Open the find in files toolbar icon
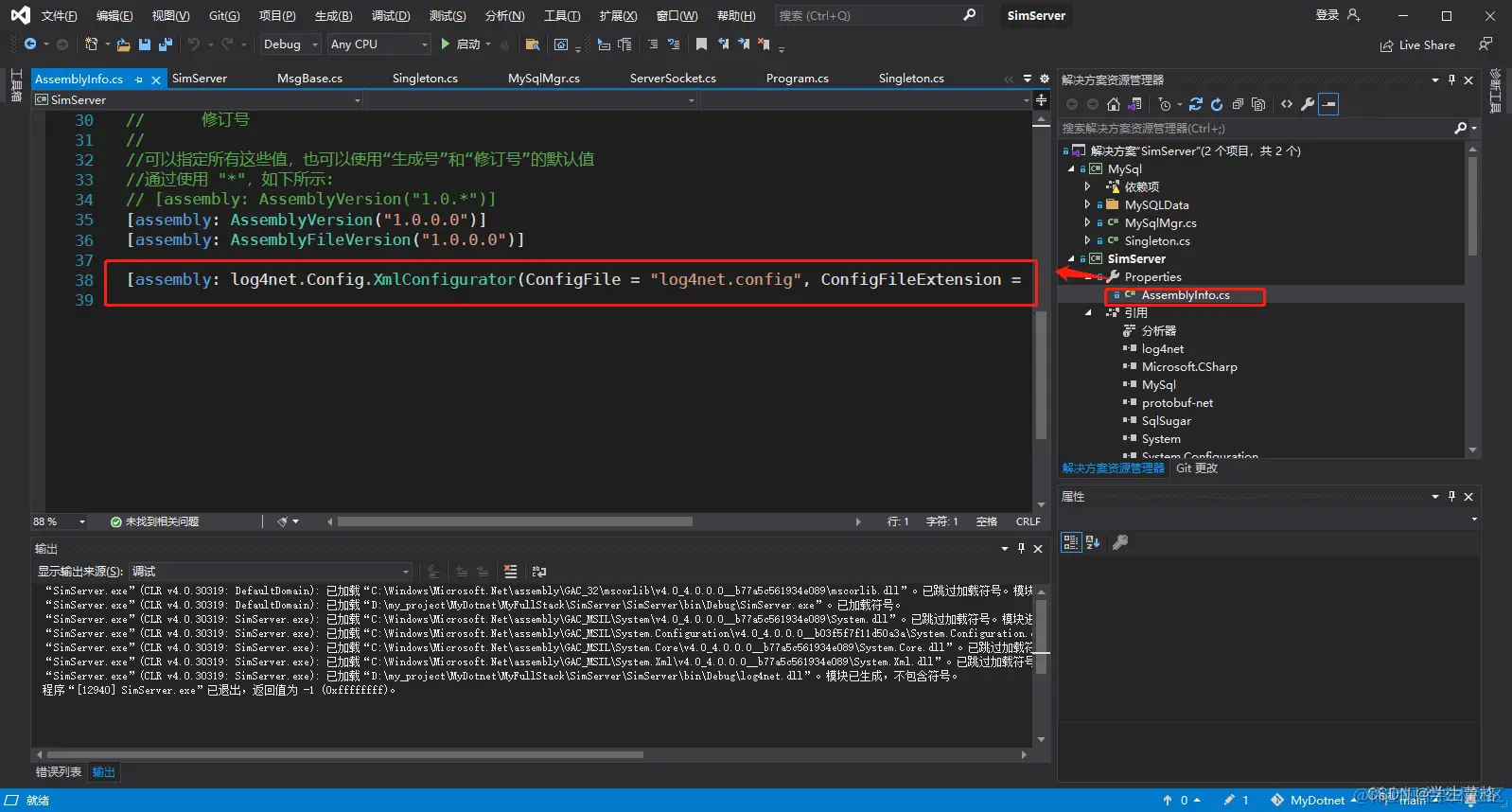The height and width of the screenshot is (812, 1512). click(x=533, y=44)
